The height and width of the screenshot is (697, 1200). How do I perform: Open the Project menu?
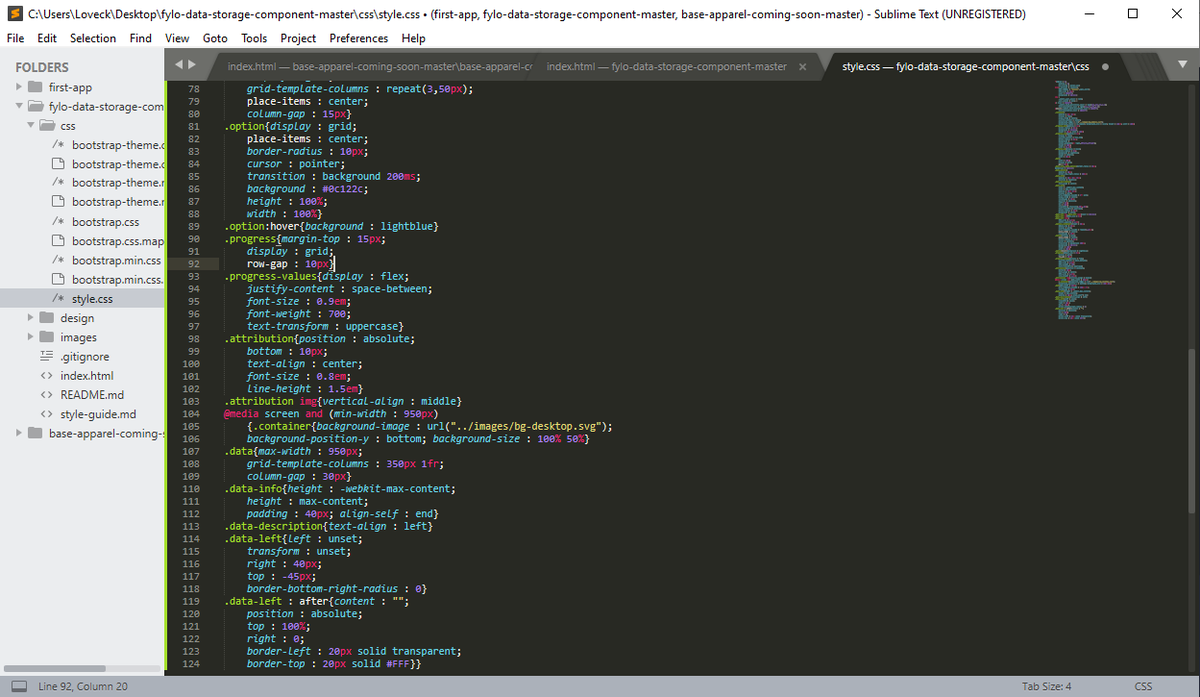298,38
